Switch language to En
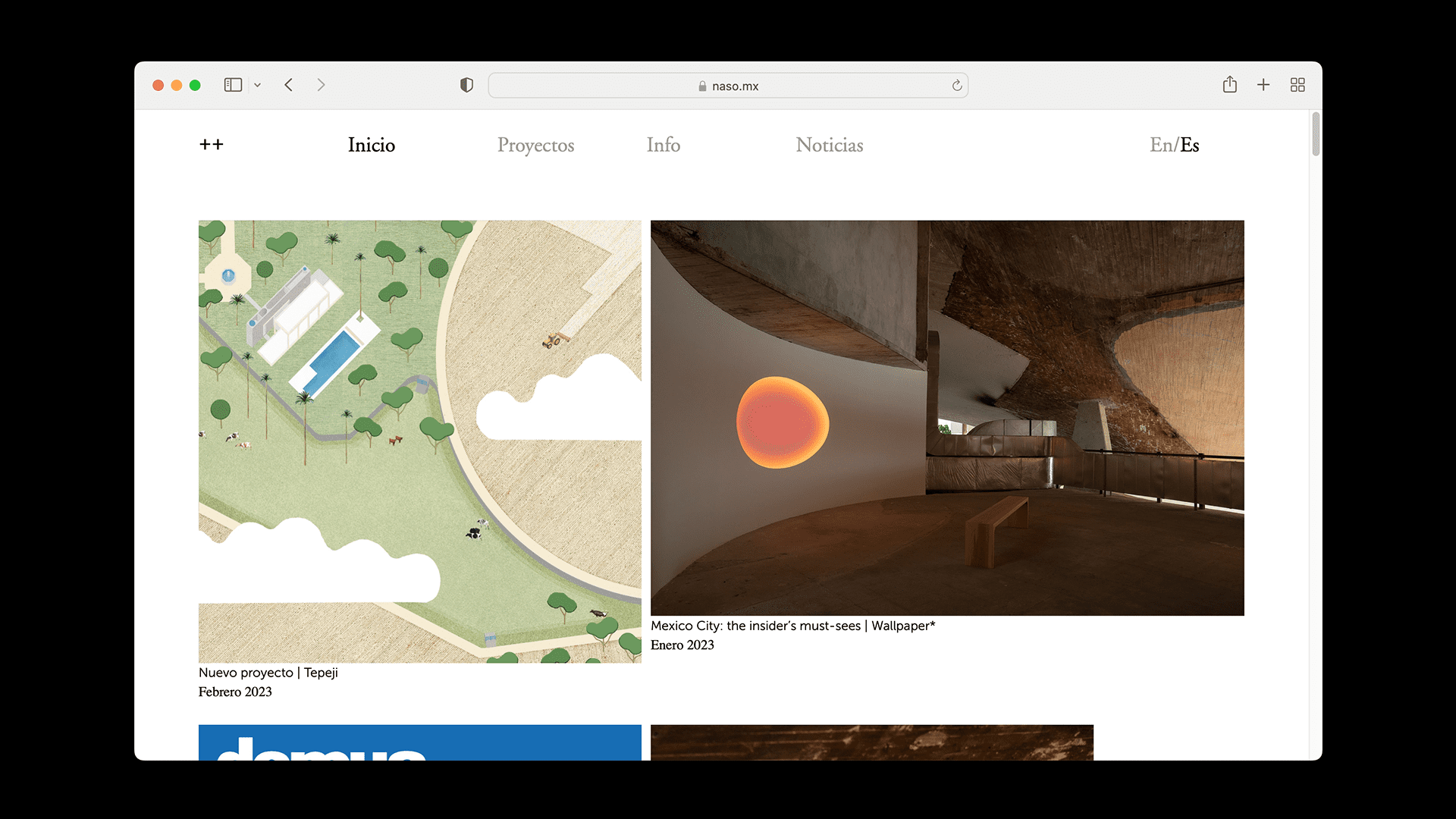This screenshot has width=1456, height=819. click(x=1161, y=145)
